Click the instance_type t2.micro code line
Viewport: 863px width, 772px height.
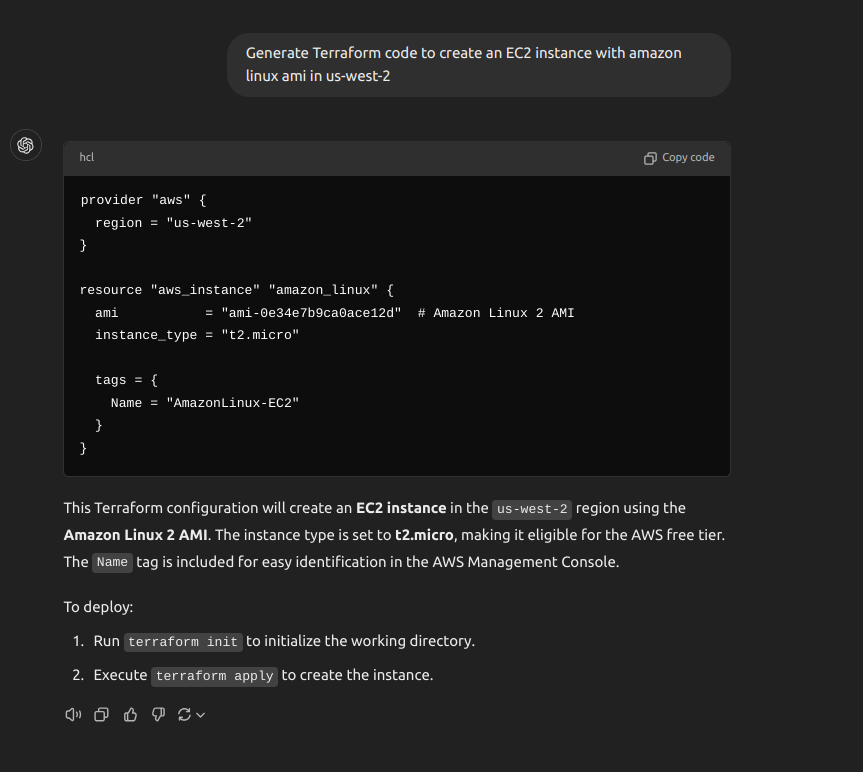click(x=197, y=335)
